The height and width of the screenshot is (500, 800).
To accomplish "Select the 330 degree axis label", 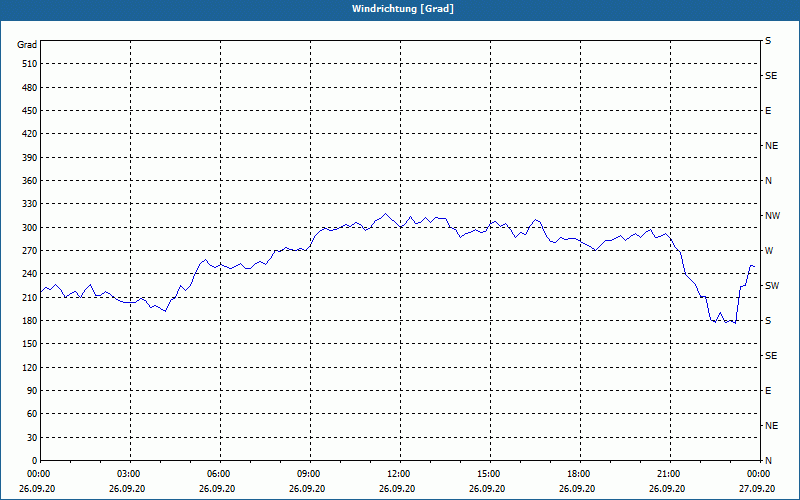I will (x=30, y=204).
